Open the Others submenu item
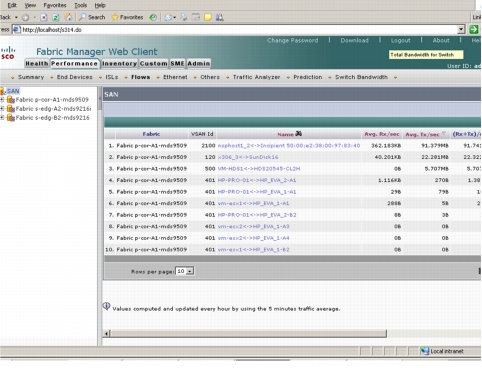The width and height of the screenshot is (482, 368). pyautogui.click(x=210, y=77)
